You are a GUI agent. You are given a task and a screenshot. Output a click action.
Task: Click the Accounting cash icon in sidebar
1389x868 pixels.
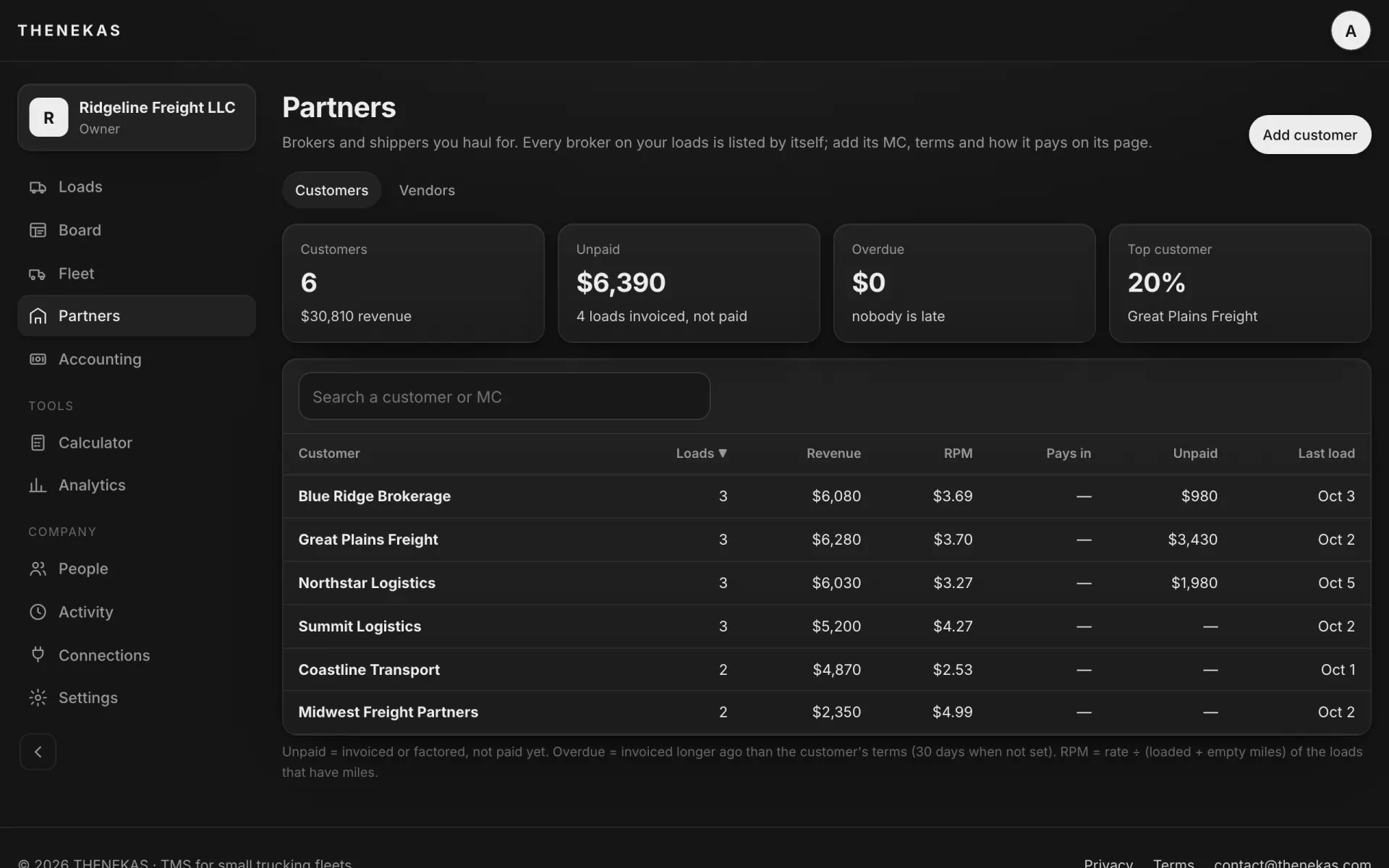[x=38, y=359]
